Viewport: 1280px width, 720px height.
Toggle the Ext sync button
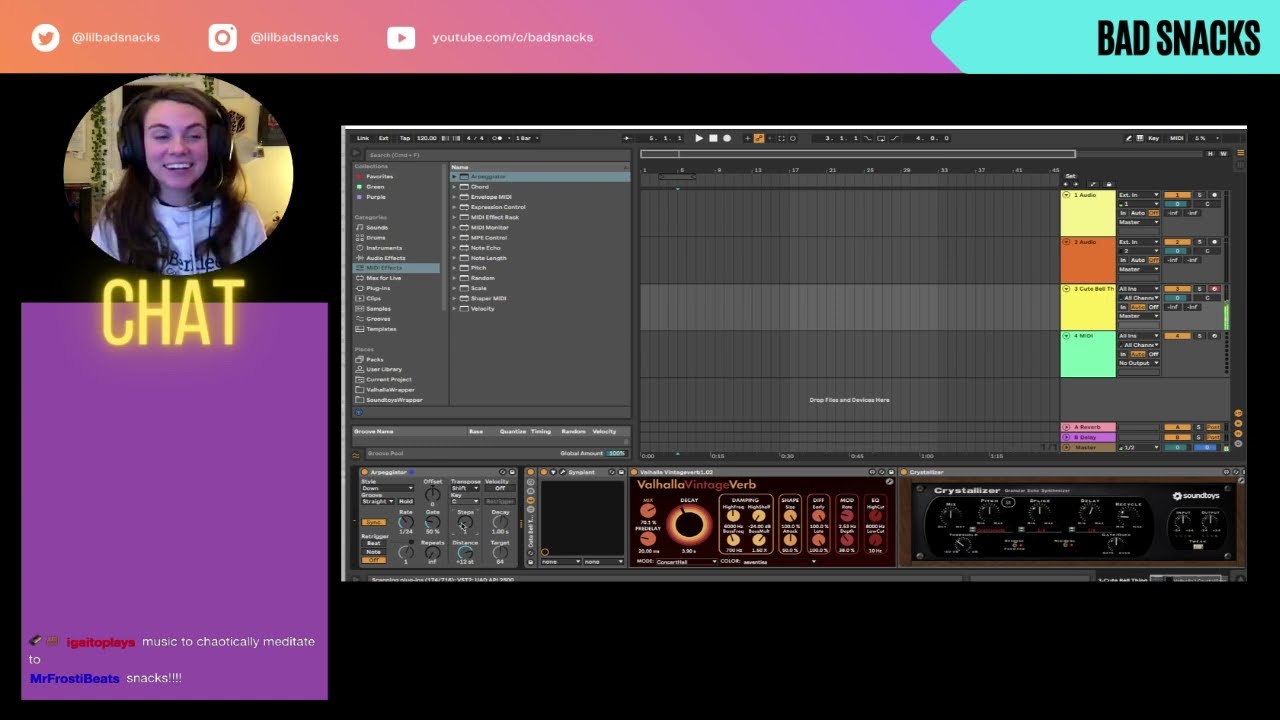[384, 138]
